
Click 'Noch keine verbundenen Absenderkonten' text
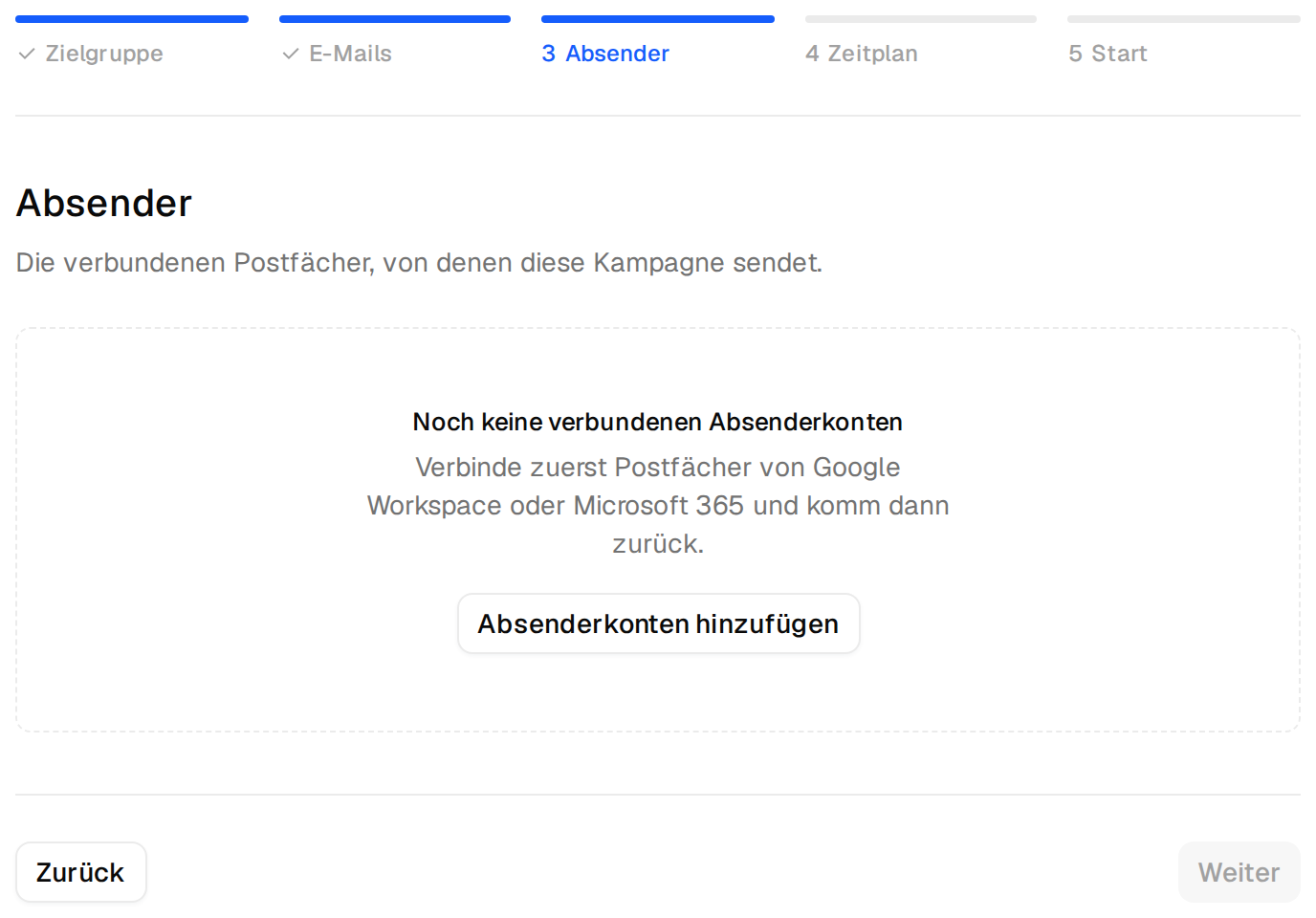(658, 422)
